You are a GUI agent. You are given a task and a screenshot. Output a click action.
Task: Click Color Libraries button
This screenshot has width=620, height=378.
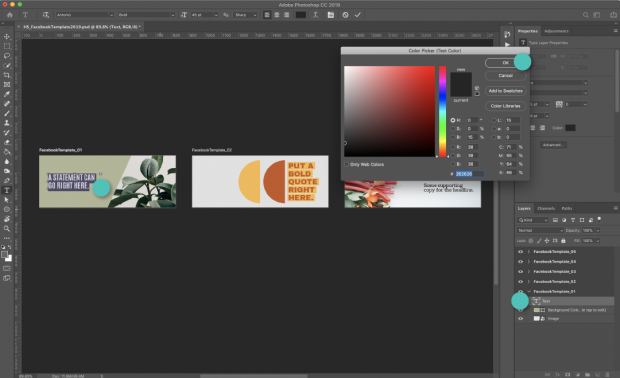[505, 106]
